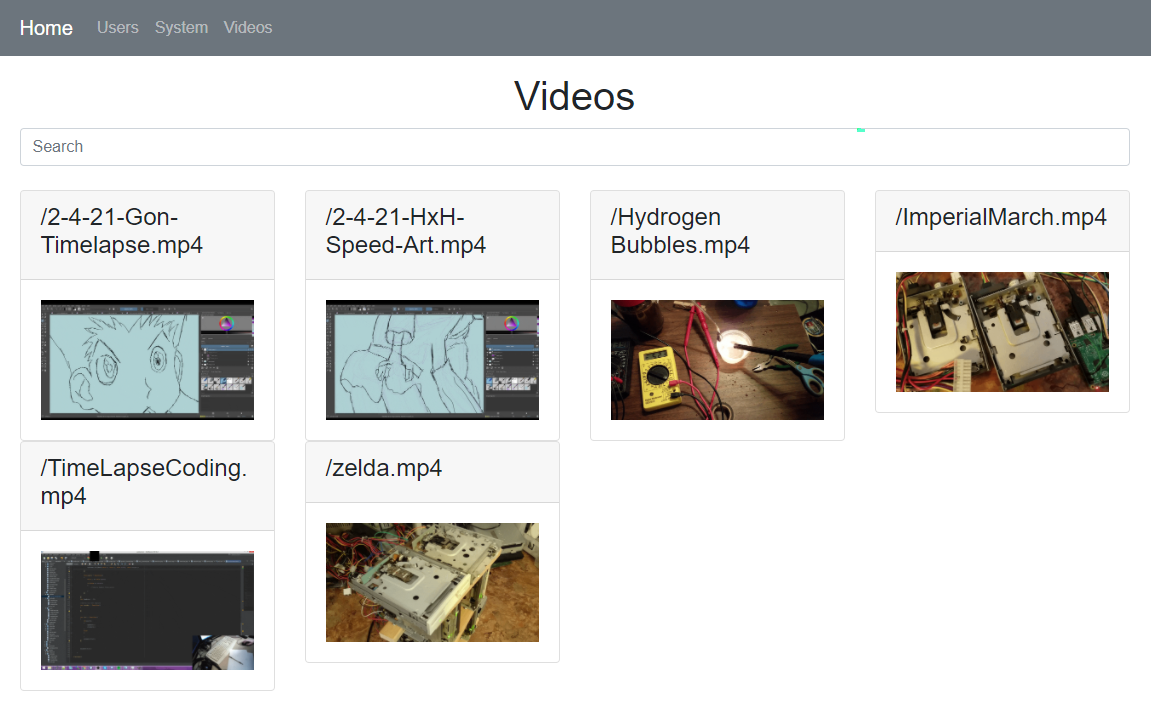Click the zelda.mp4 card title

(384, 468)
